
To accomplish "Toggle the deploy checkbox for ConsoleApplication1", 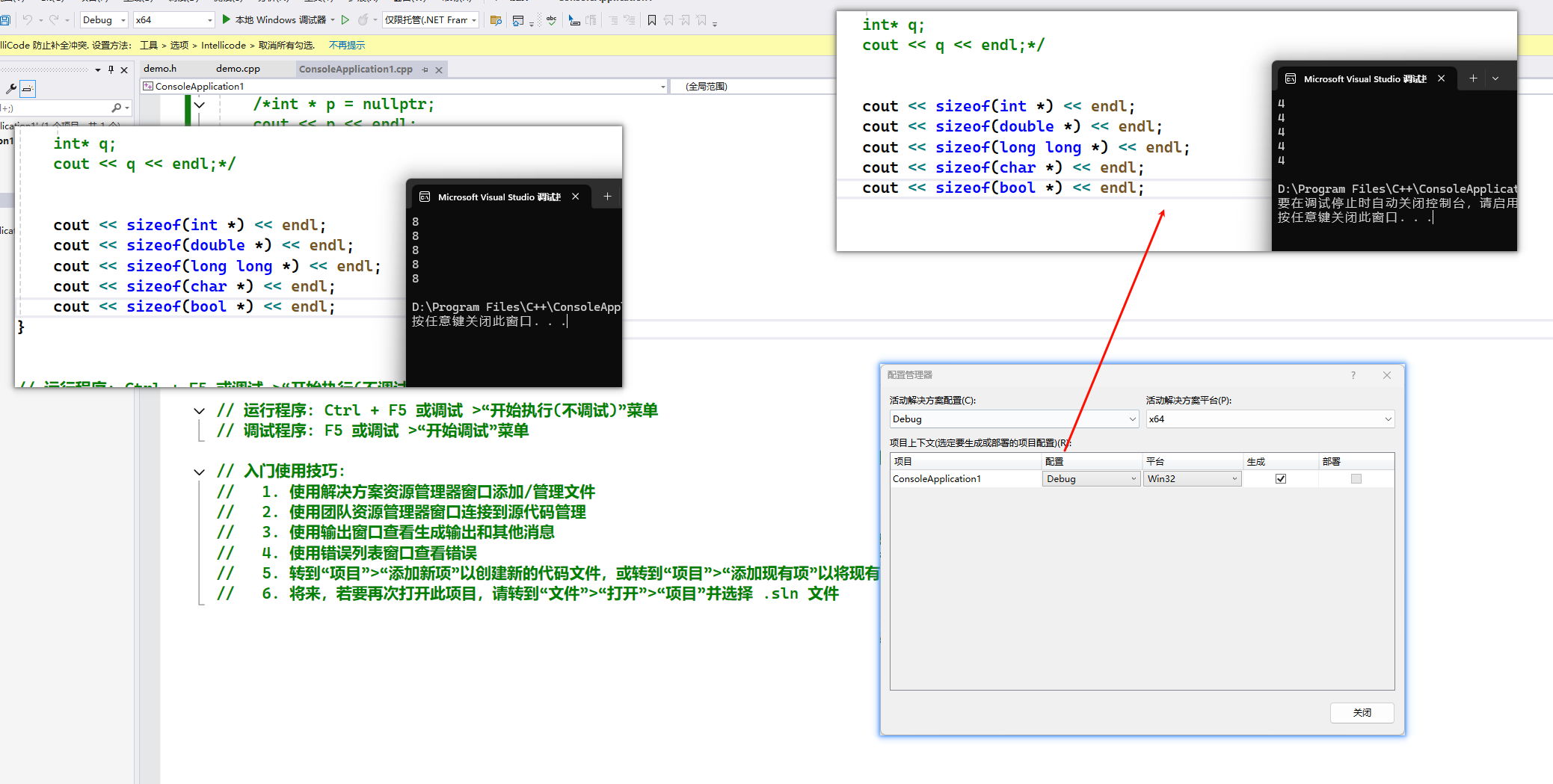I will pyautogui.click(x=1356, y=479).
